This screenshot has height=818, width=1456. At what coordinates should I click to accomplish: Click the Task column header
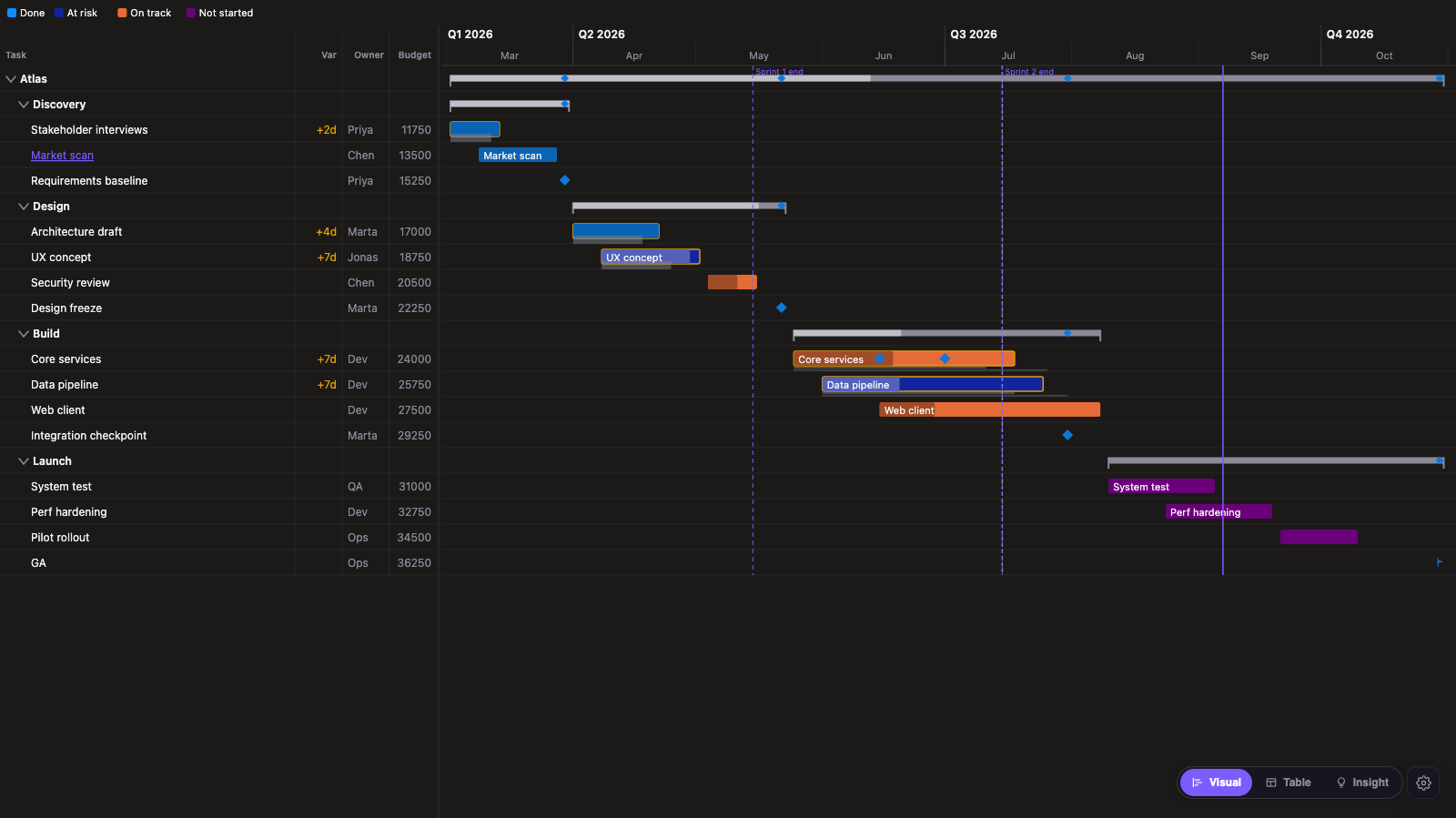[16, 56]
